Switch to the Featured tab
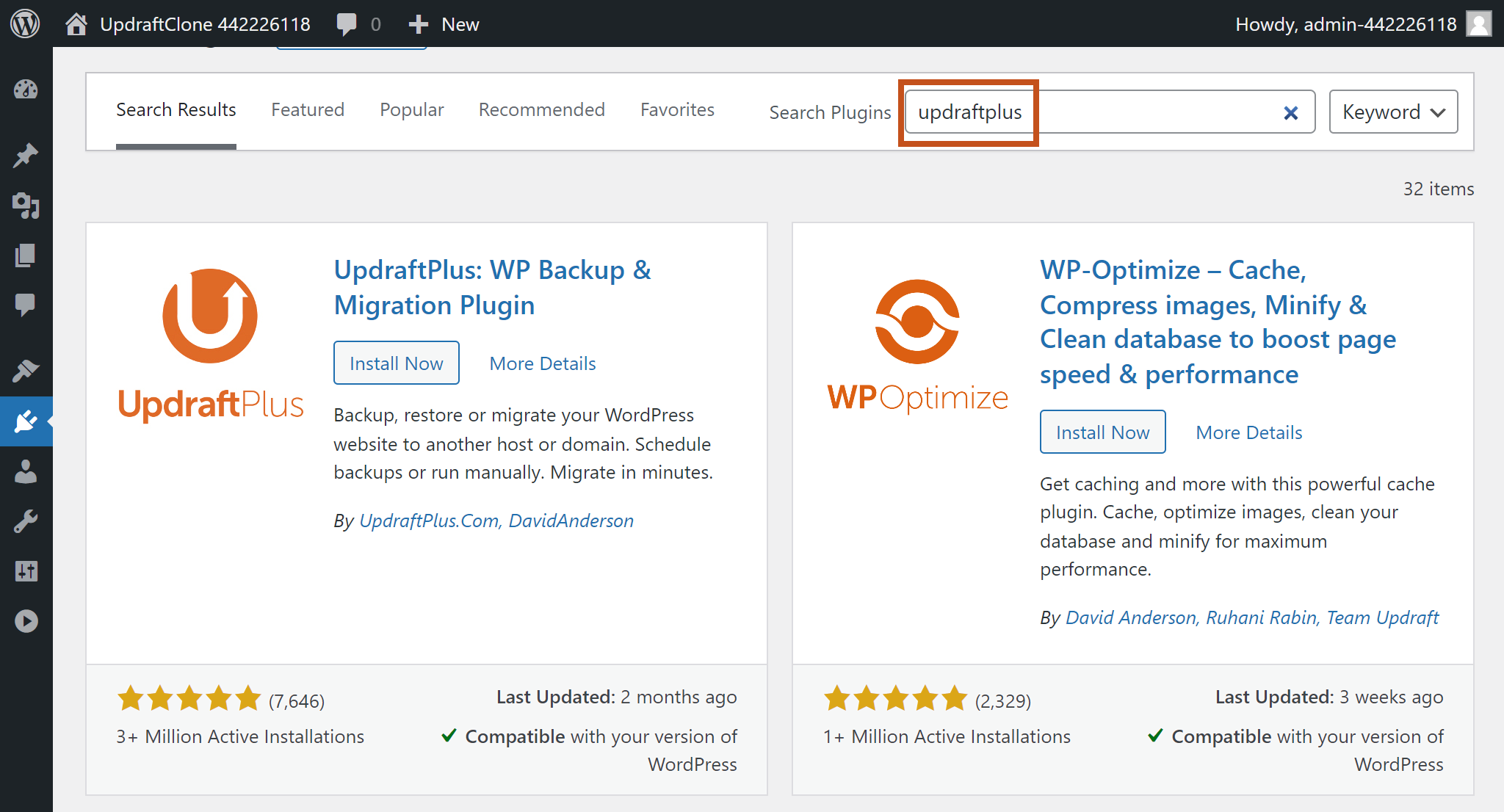Screen dimensions: 1504x812 coord(308,110)
